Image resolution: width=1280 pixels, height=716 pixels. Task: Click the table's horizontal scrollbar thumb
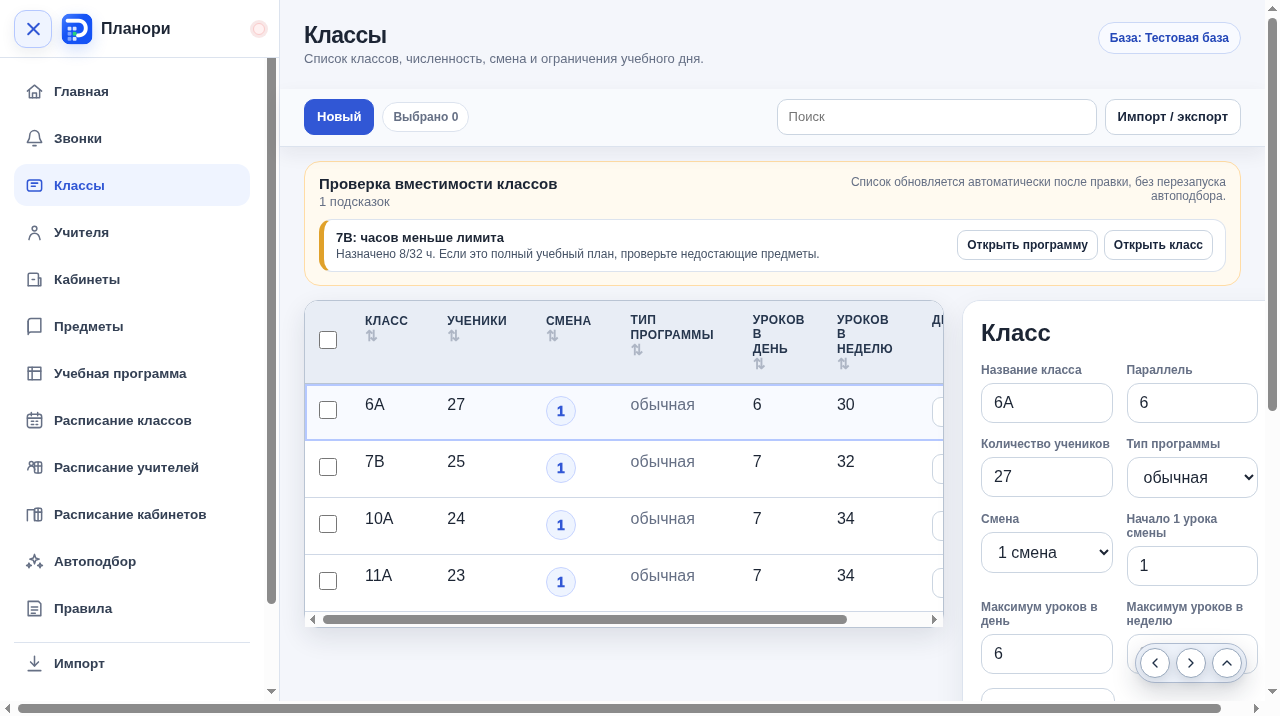point(585,620)
